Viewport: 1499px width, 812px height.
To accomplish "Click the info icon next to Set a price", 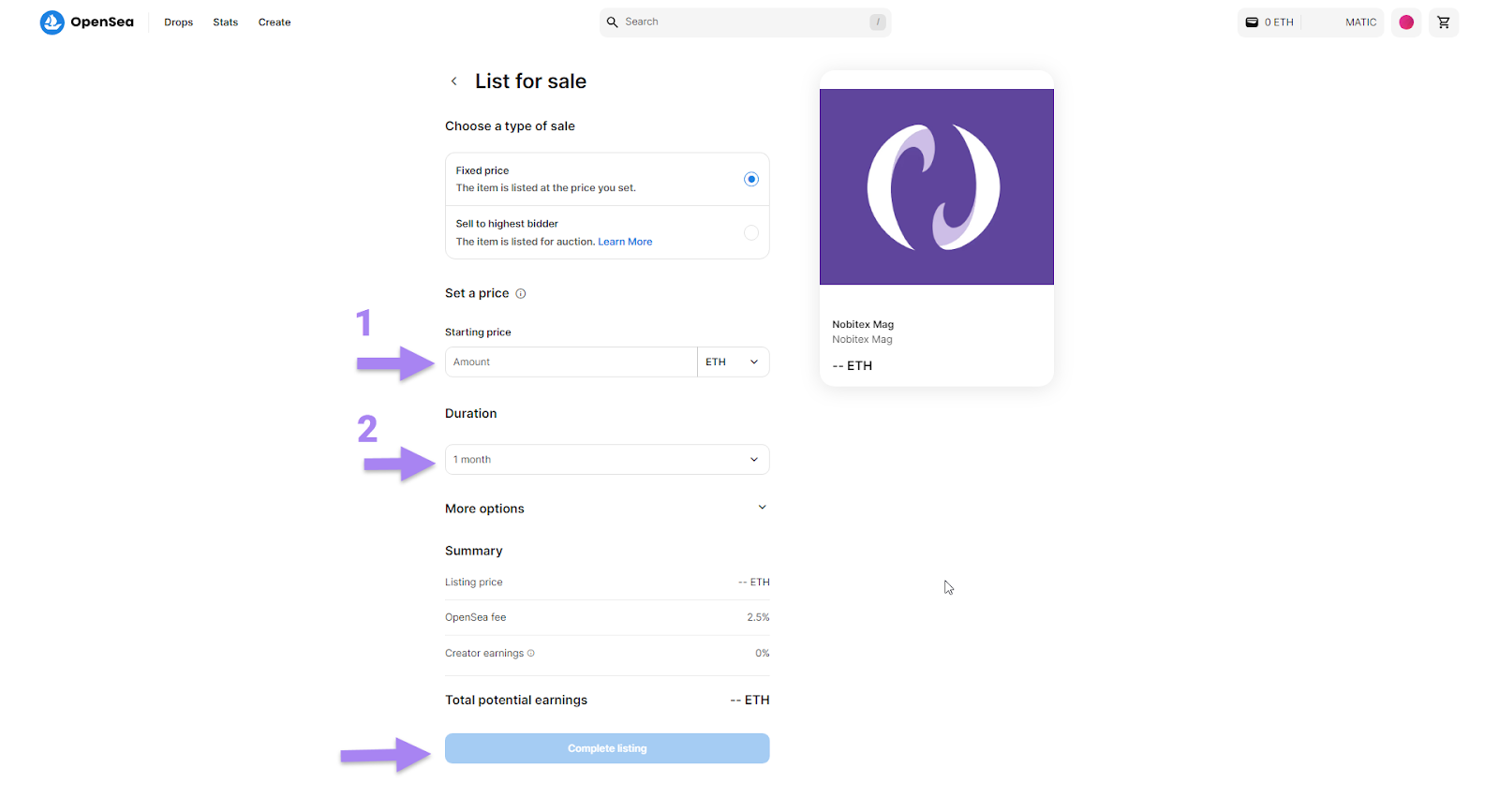I will click(x=521, y=294).
